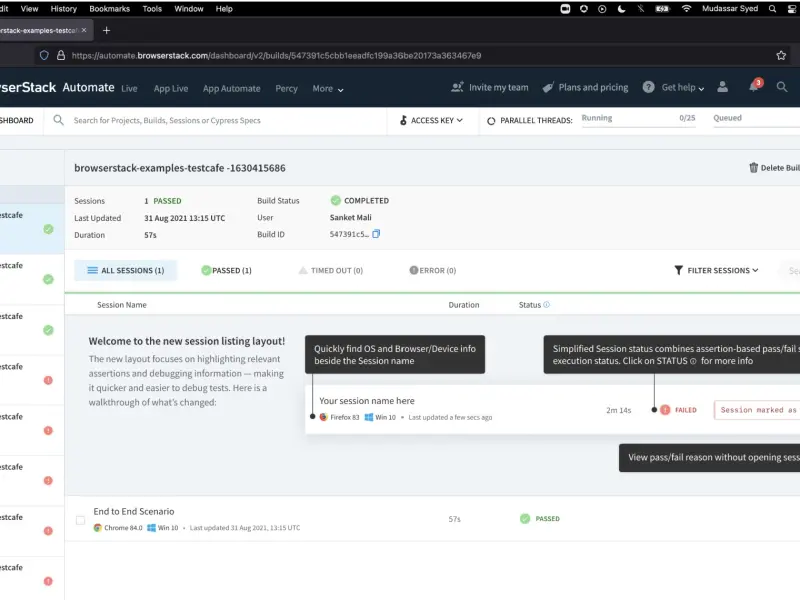The image size is (800, 600).
Task: Click the PARALLEL THEADS label
Action: point(536,120)
